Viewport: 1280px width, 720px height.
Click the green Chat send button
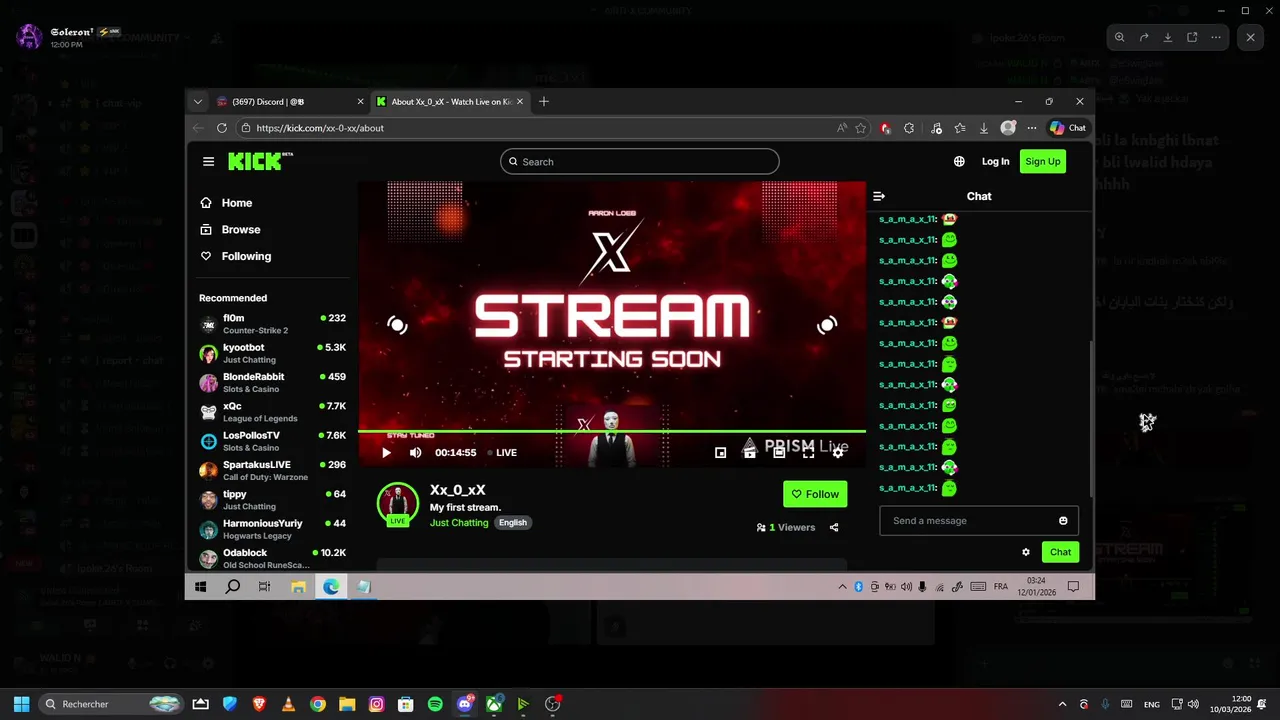coord(1060,552)
